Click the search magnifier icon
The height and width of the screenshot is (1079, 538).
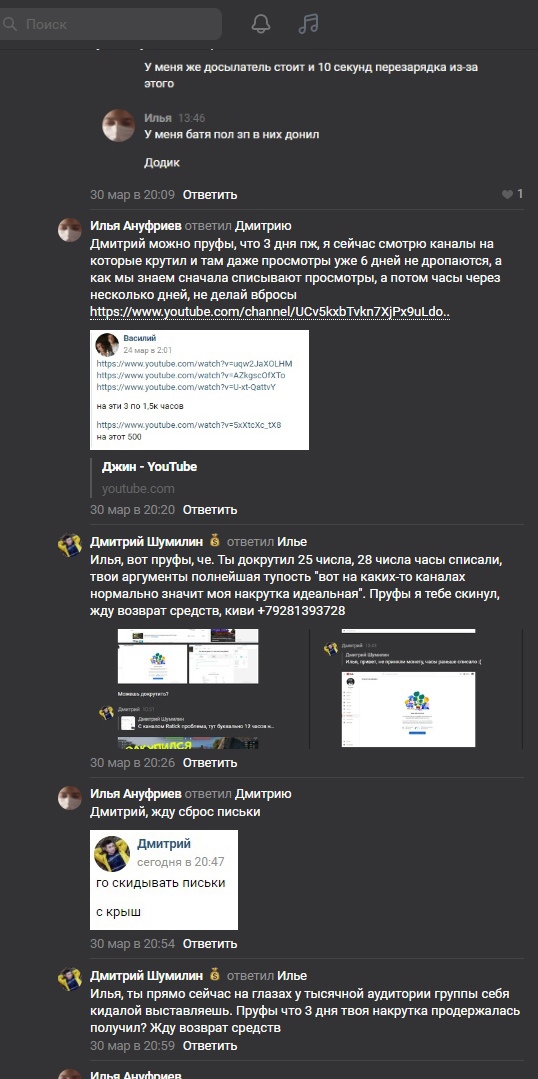click(x=10, y=24)
